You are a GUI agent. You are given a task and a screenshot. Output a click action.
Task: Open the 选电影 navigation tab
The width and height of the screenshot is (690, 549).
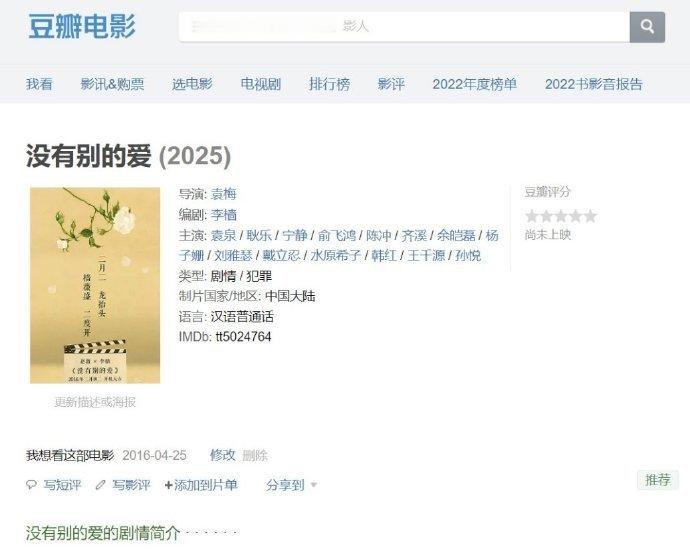click(x=192, y=84)
